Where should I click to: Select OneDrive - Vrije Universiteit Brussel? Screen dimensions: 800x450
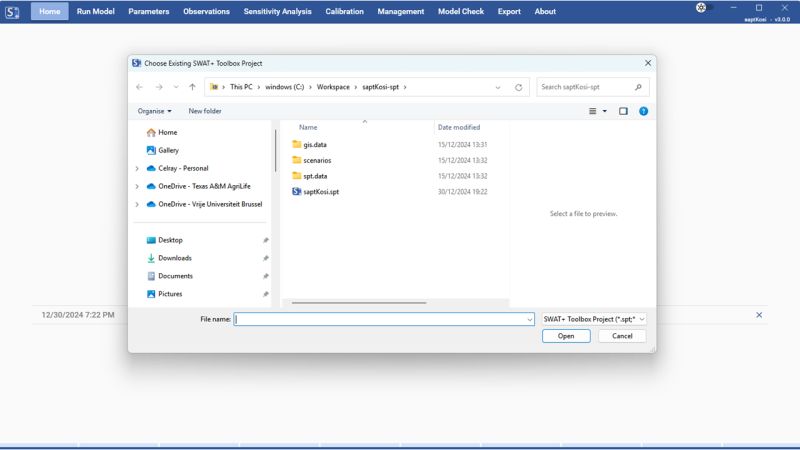coord(210,204)
